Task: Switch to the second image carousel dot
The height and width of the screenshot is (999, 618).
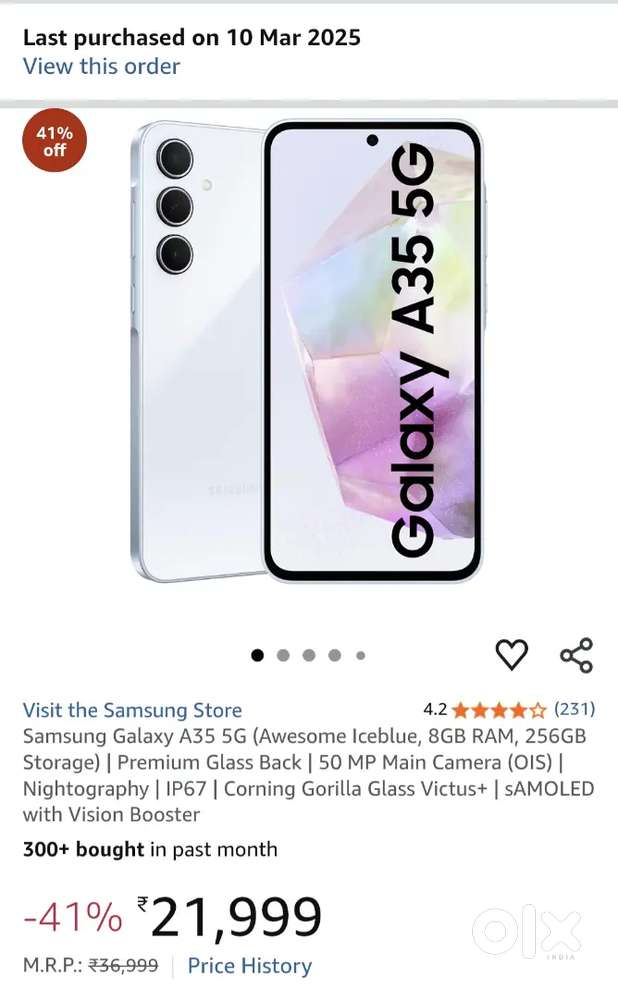Action: (284, 655)
